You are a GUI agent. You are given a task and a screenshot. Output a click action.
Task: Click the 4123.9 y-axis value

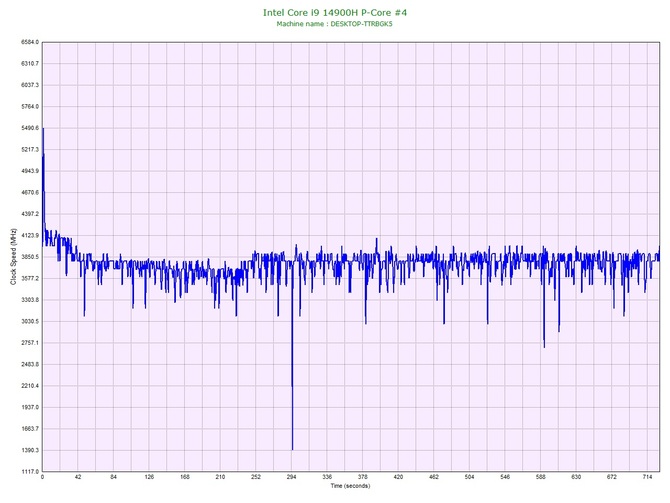[x=30, y=235]
